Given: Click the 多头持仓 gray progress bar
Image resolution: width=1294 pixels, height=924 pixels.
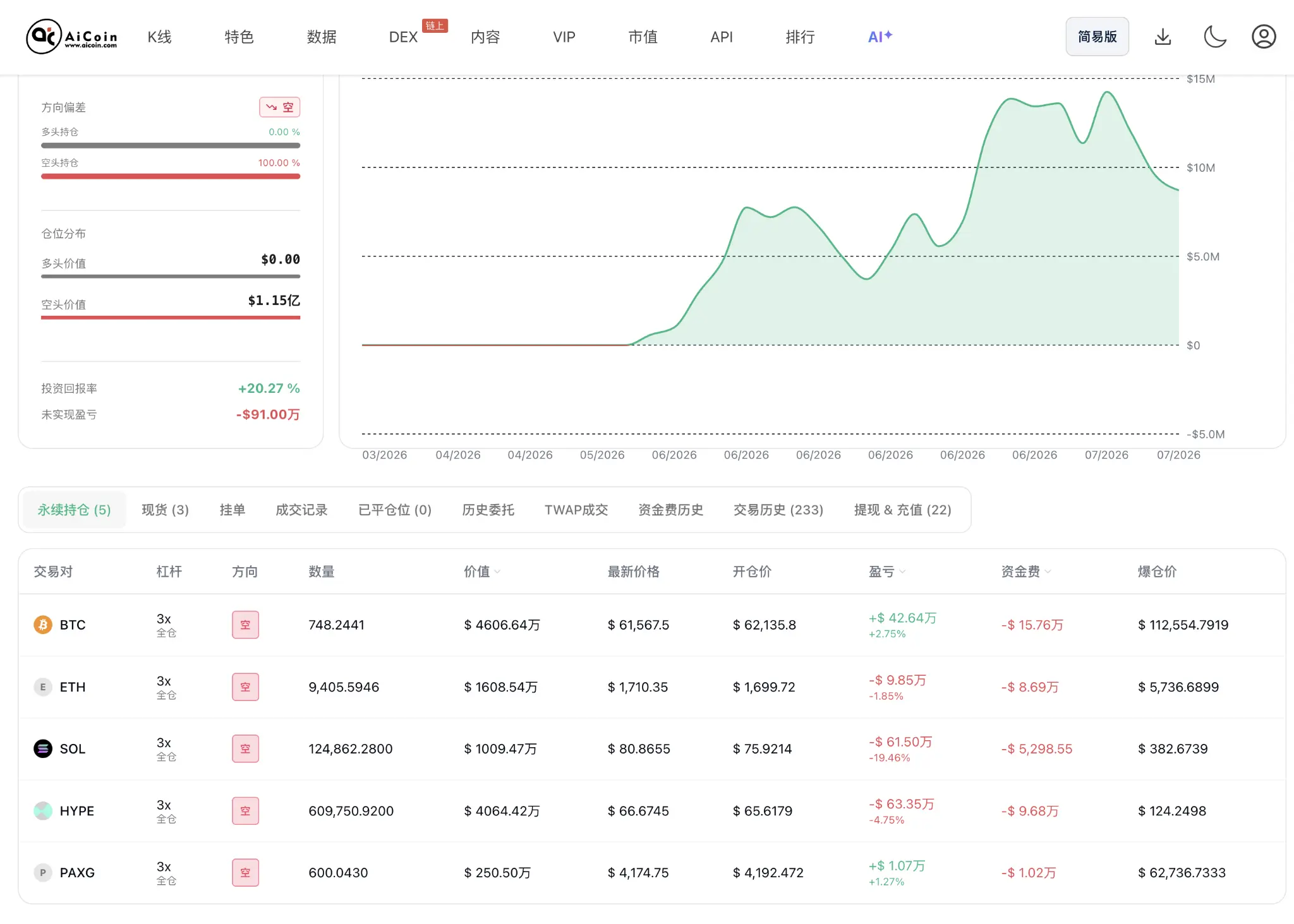Looking at the screenshot, I should (x=171, y=145).
